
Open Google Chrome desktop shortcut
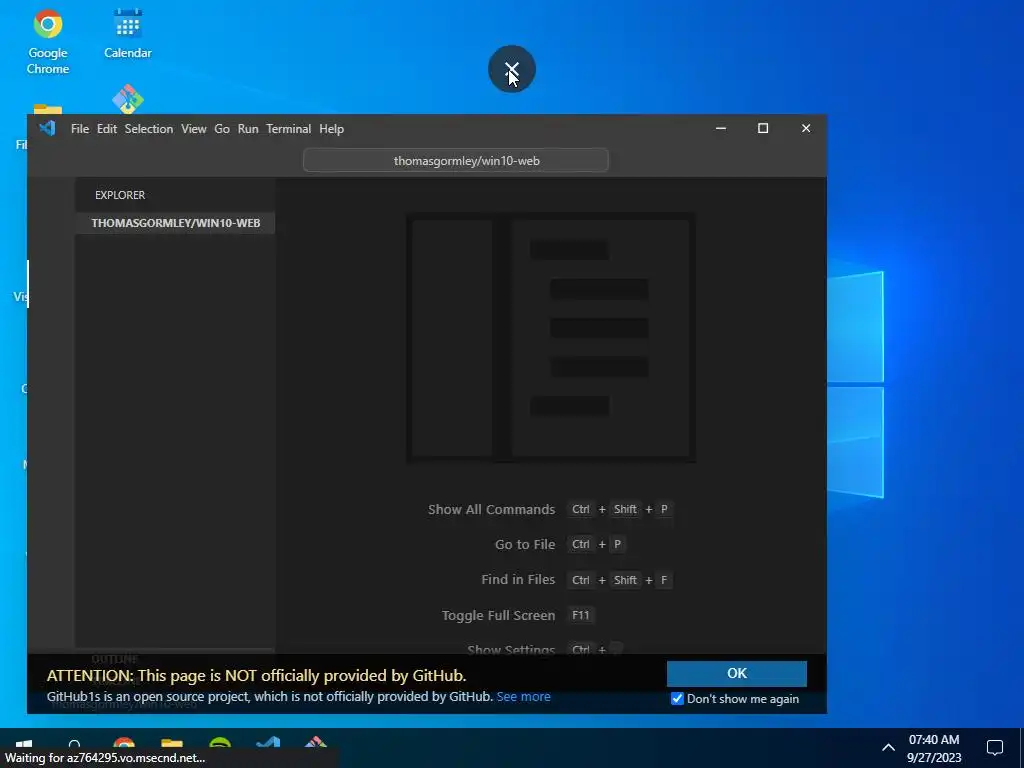pyautogui.click(x=48, y=42)
